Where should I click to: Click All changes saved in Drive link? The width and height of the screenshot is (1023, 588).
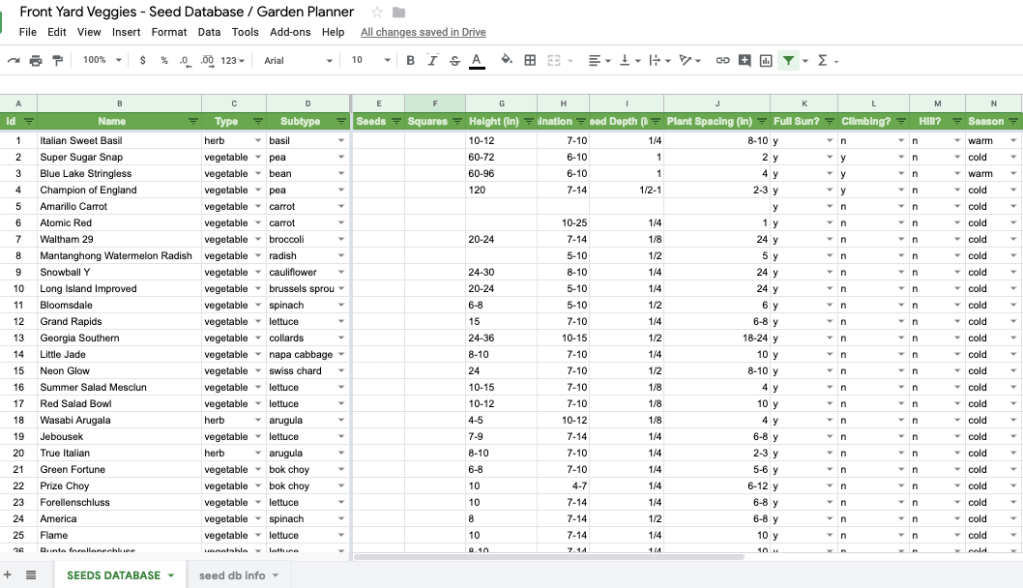point(423,32)
